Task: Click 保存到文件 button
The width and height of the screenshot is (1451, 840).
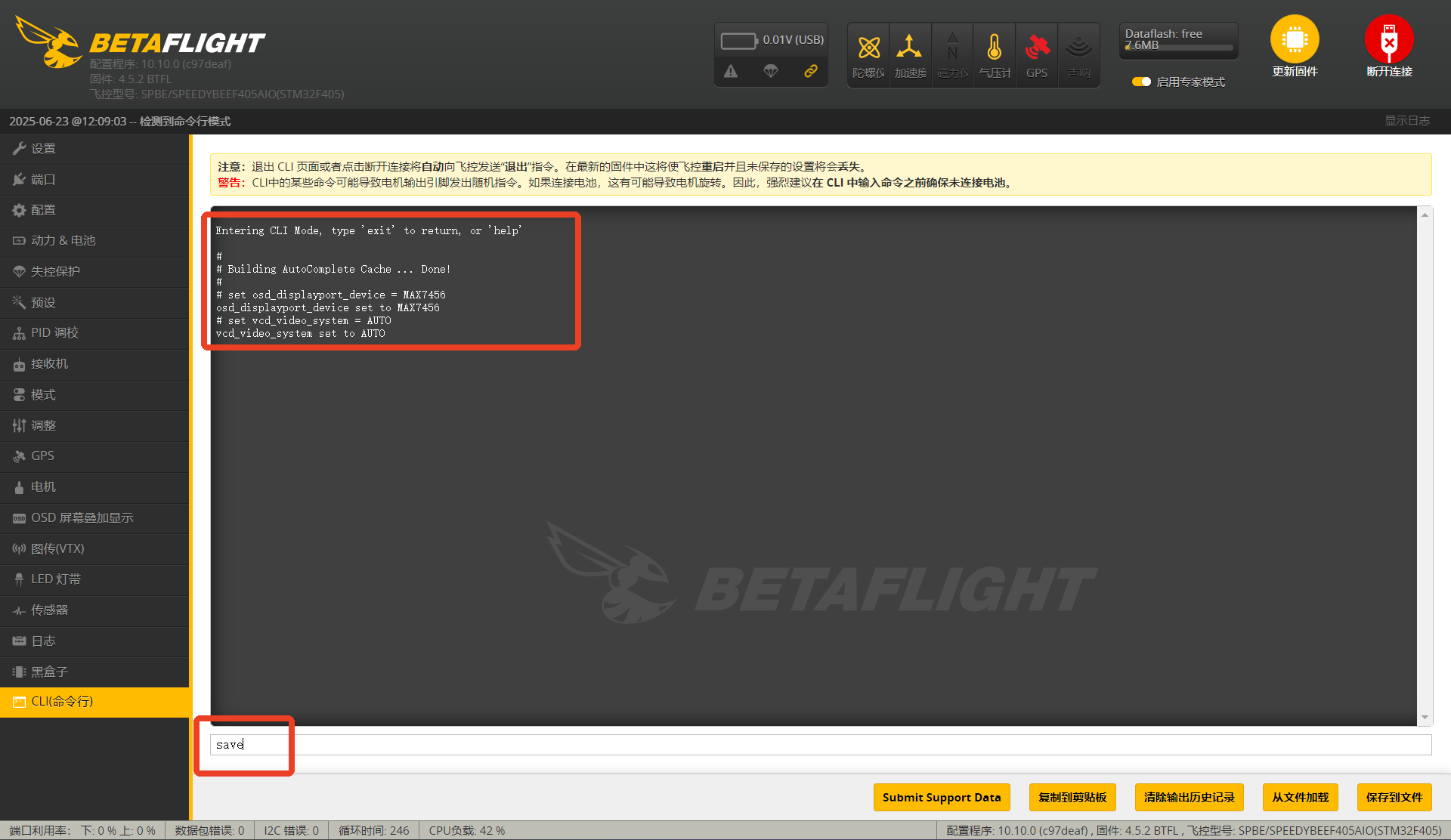Action: click(1394, 798)
